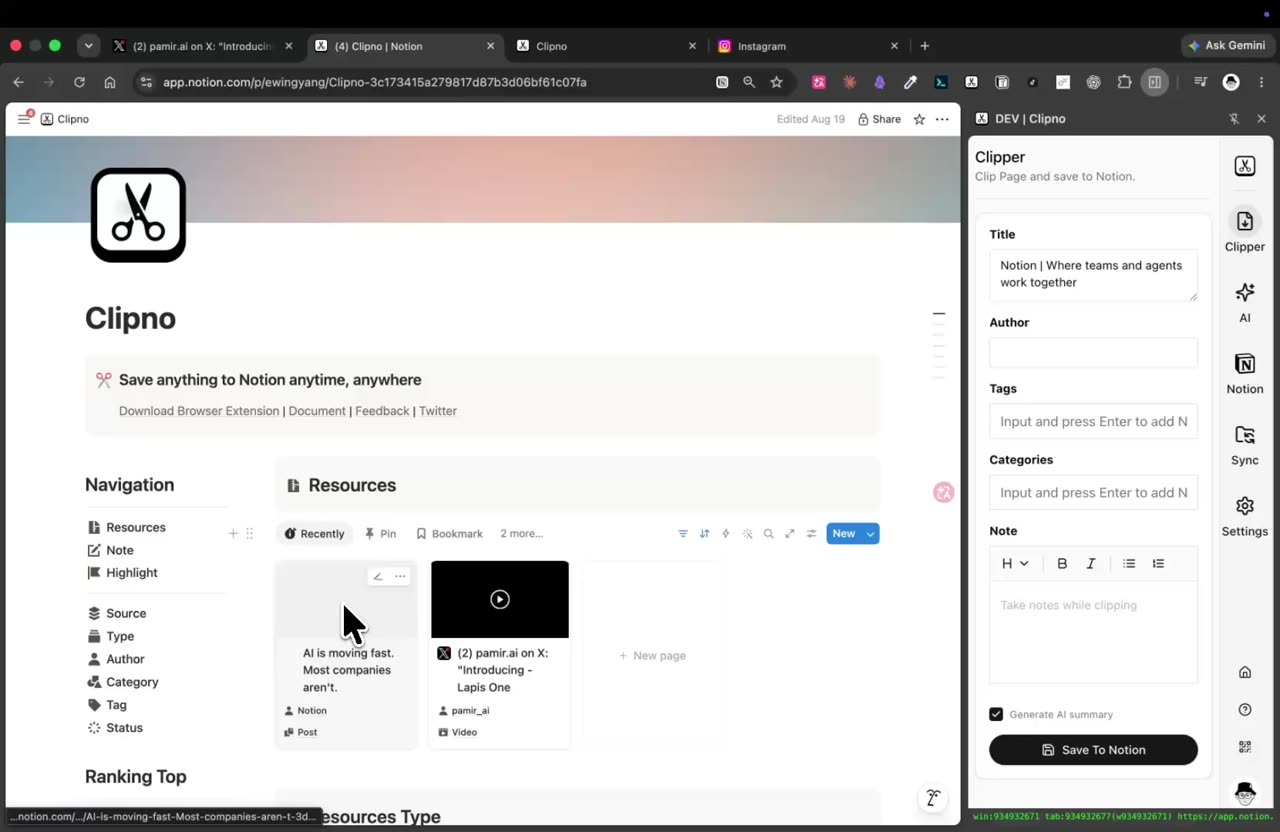Open the AI panel icon
This screenshot has width=1280, height=832.
tap(1245, 303)
